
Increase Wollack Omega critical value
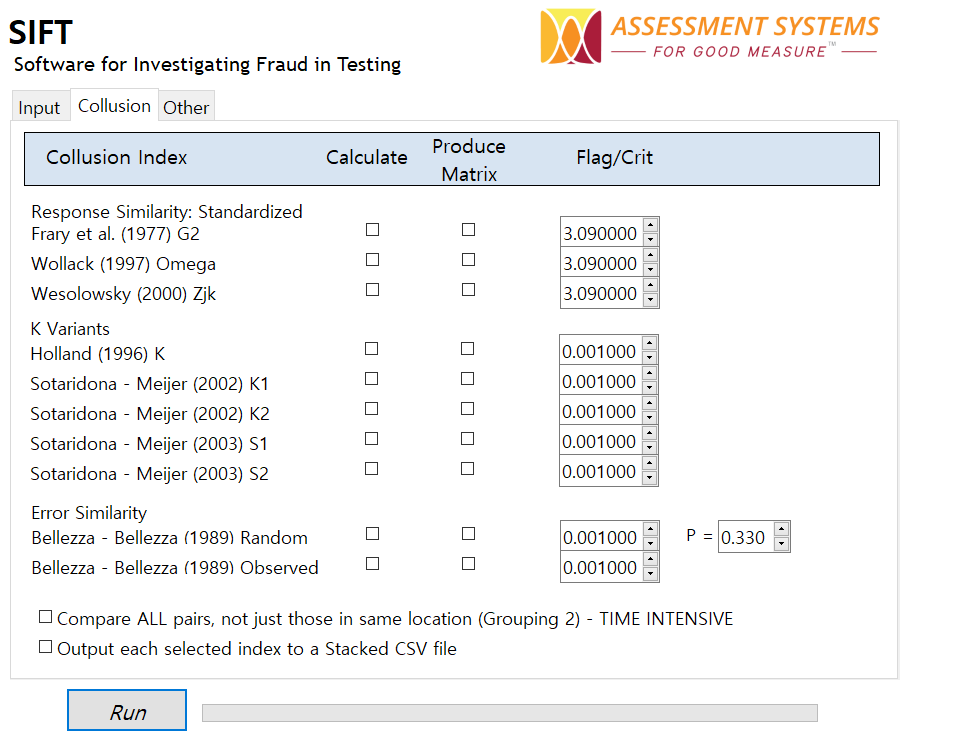(651, 255)
